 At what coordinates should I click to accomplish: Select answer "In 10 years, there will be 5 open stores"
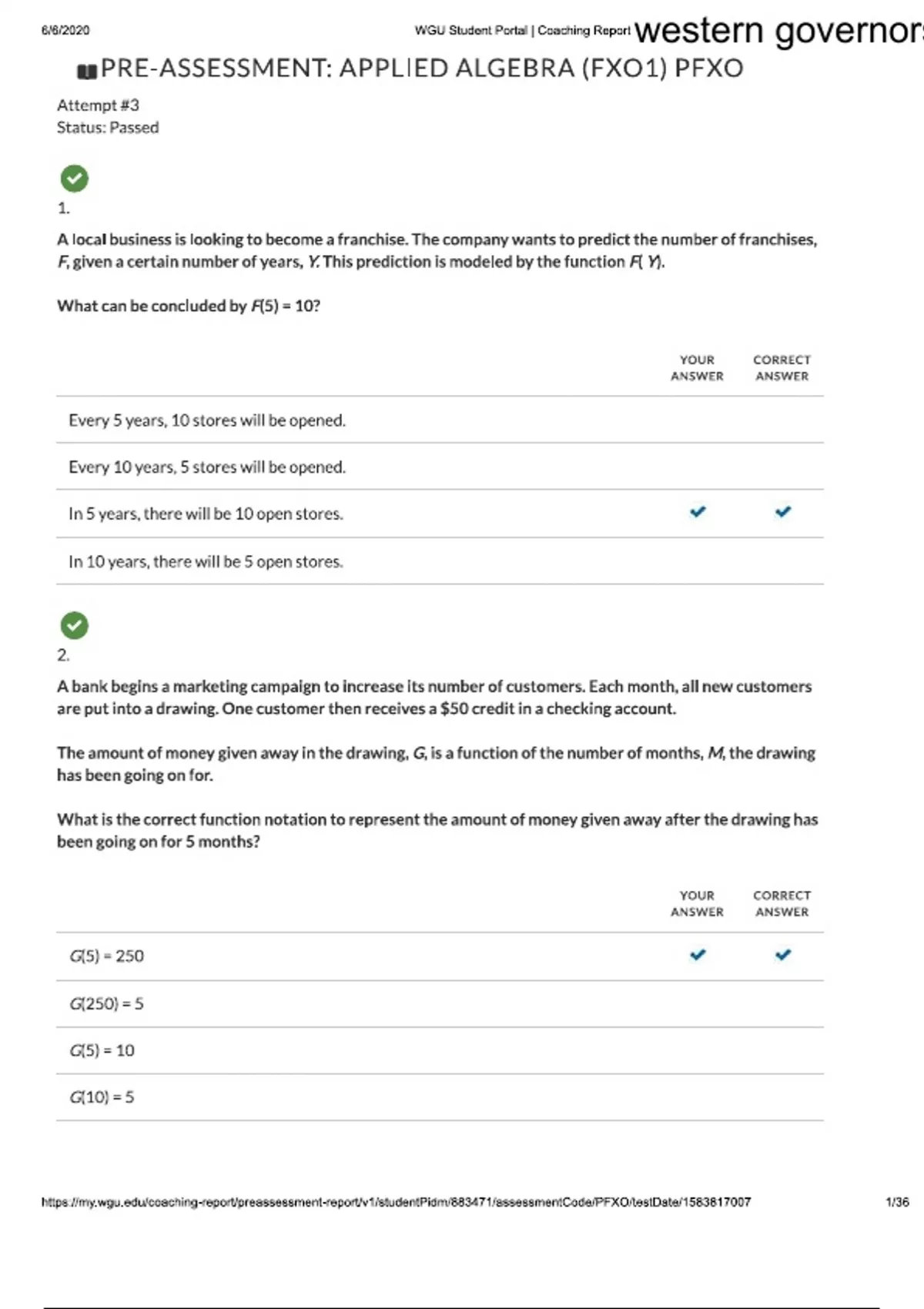pyautogui.click(x=206, y=562)
